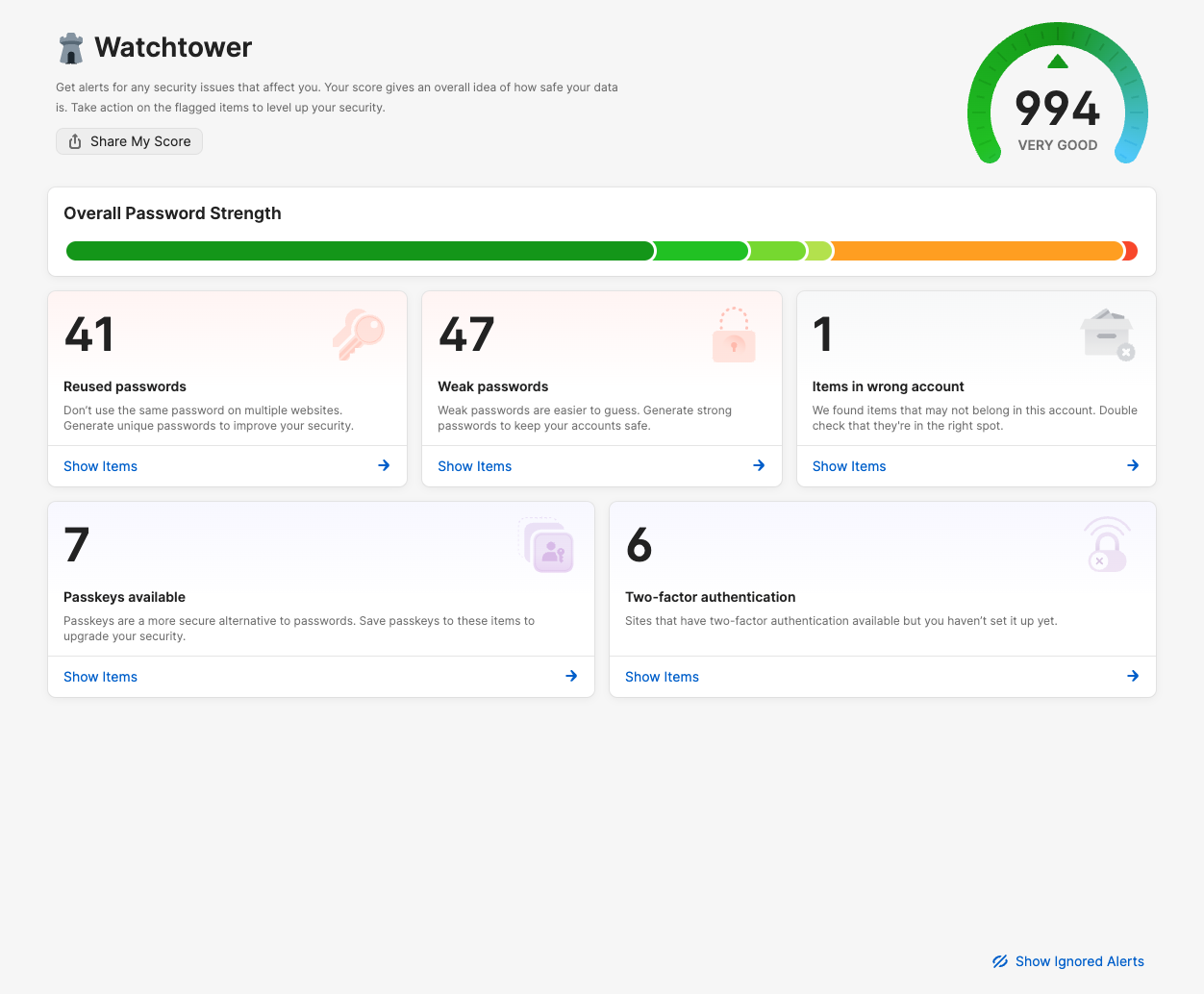The height and width of the screenshot is (994, 1204).
Task: Show Items for Passkeys available
Action: (x=101, y=677)
